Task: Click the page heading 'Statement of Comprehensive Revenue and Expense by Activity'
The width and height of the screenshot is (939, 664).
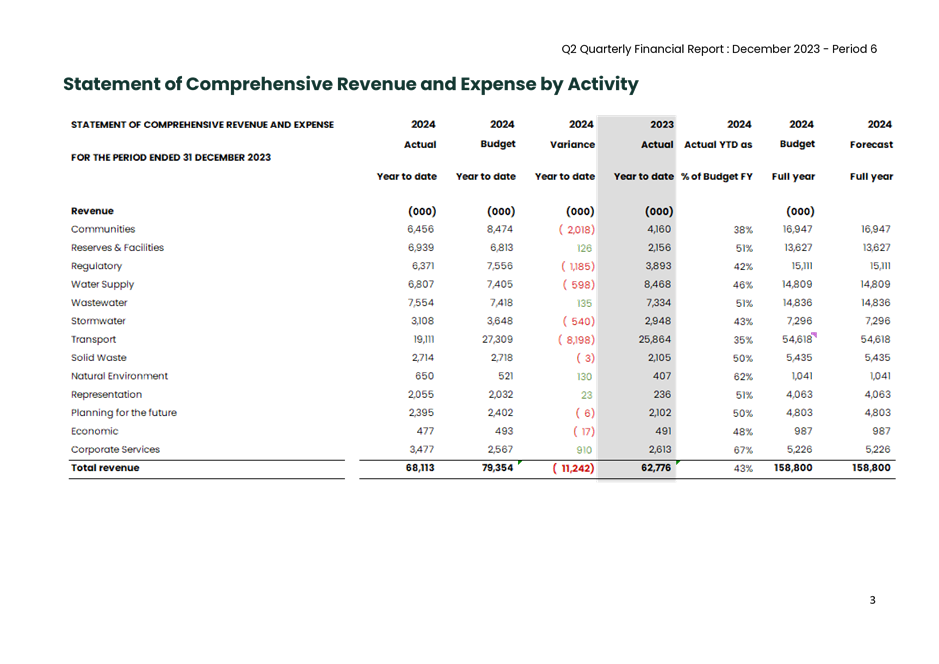Action: [x=350, y=84]
